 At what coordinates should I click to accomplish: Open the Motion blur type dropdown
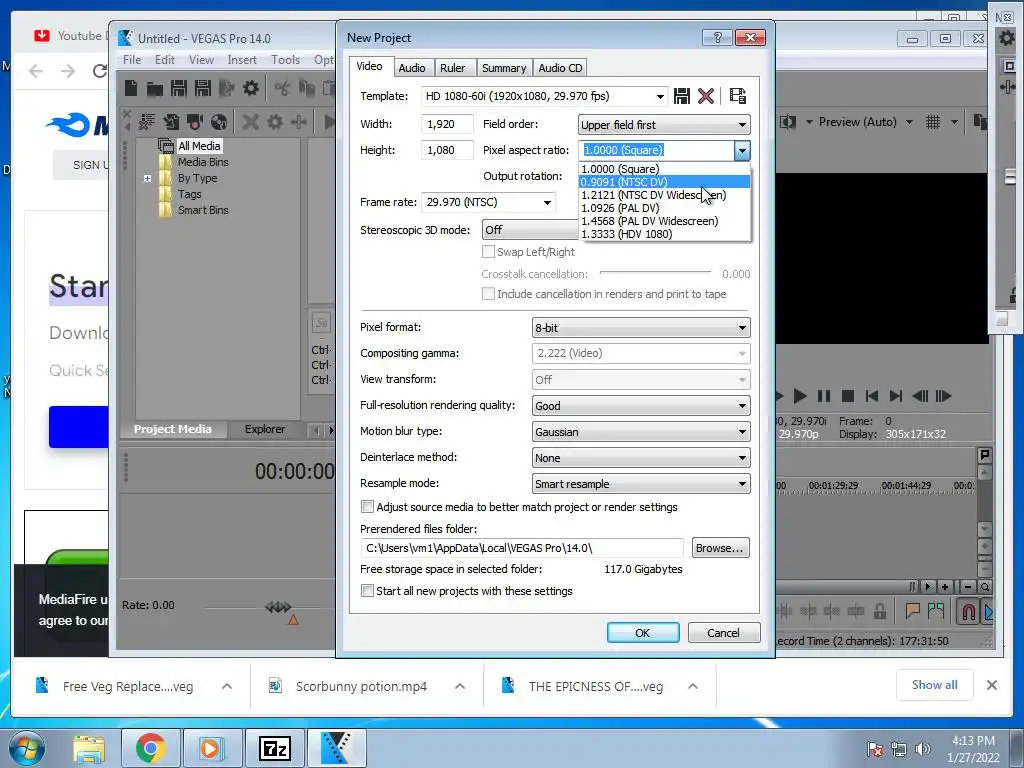(x=641, y=432)
